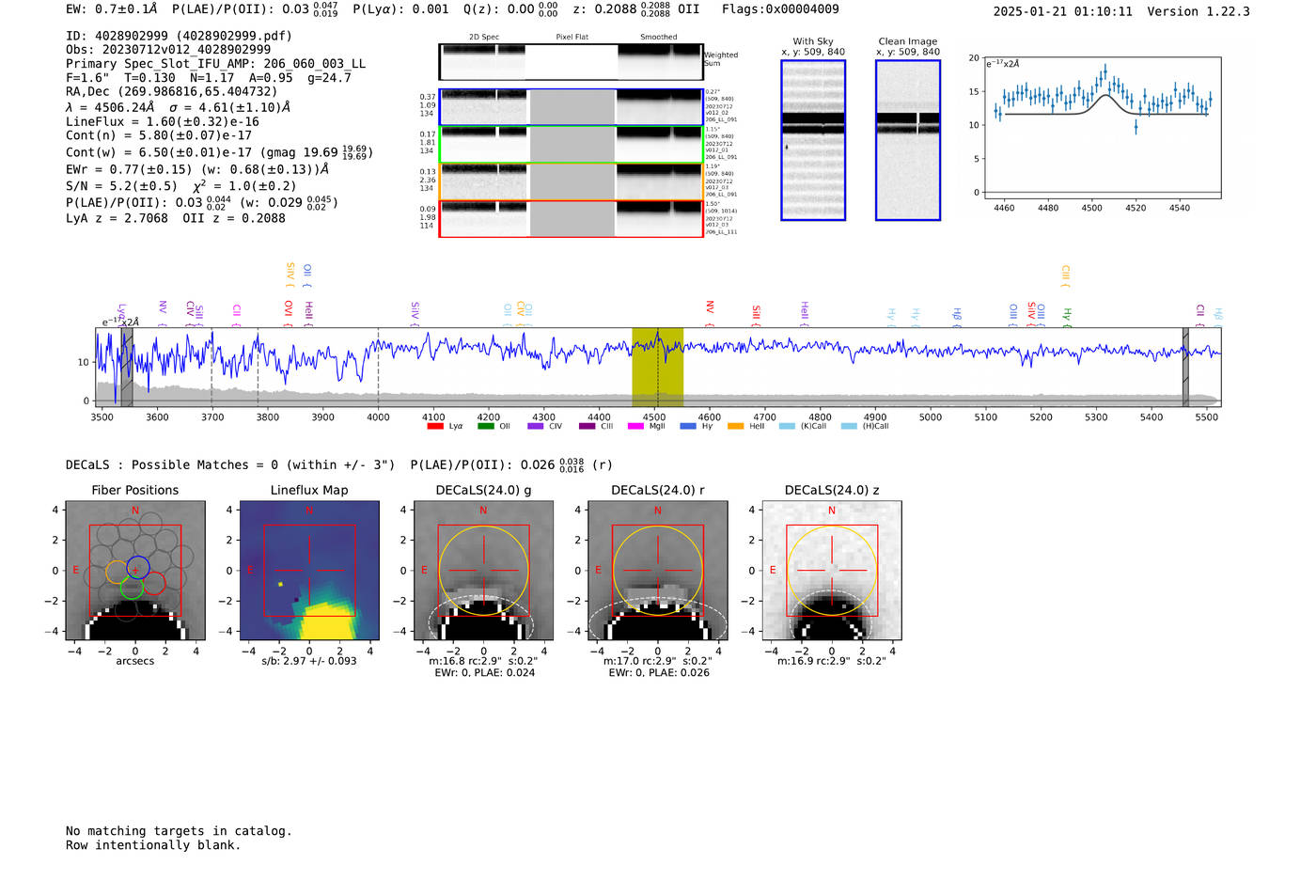Screen dimensions: 1316x896
Task: Select the Lineflux Map panel
Action: point(309,571)
